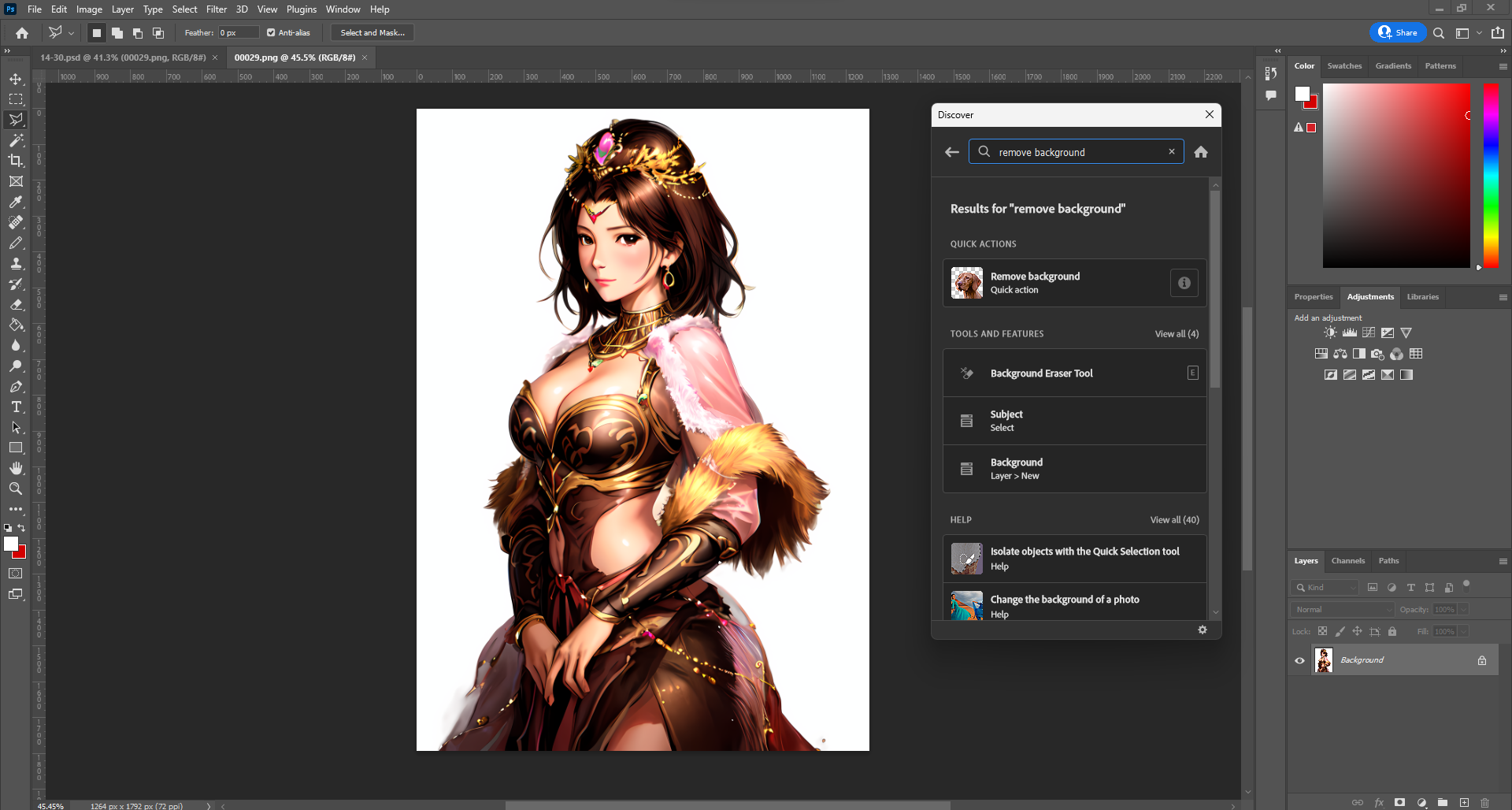
Task: Select the Move tool
Action: (x=16, y=79)
